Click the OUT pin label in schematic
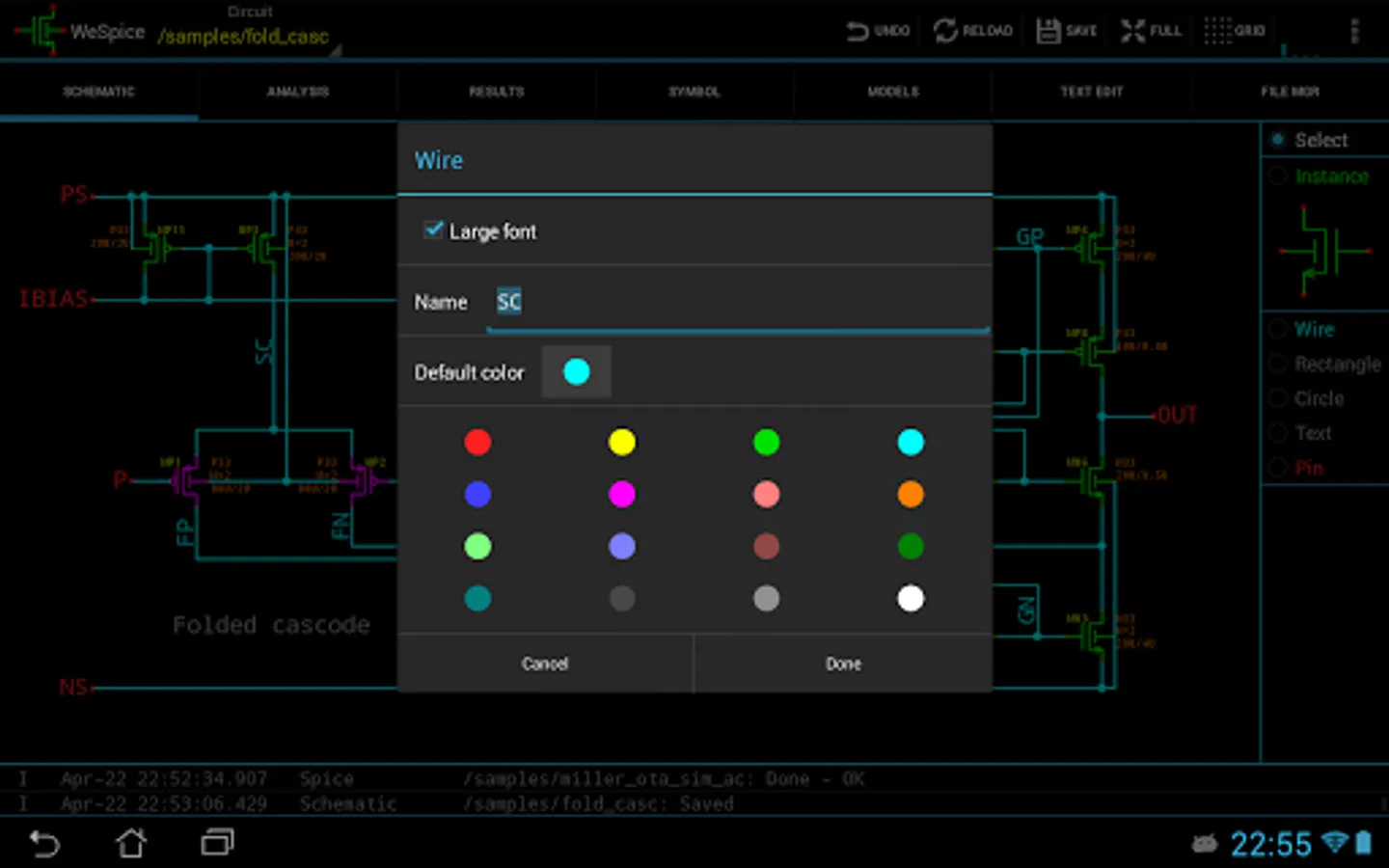 (1177, 416)
